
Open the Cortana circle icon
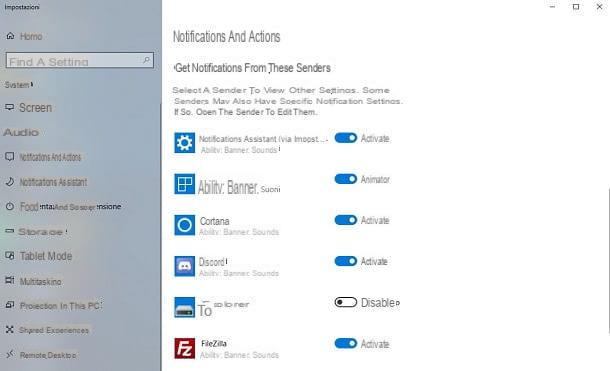184,225
